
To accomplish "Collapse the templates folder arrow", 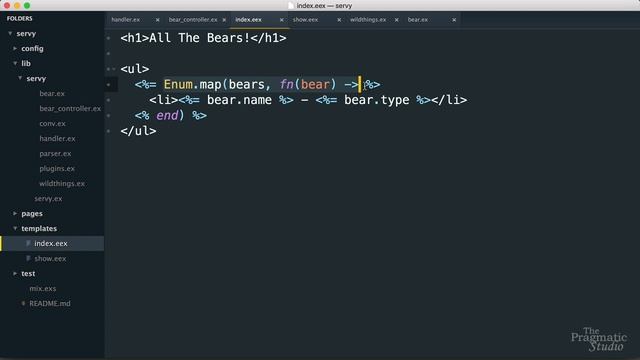I will point(15,228).
